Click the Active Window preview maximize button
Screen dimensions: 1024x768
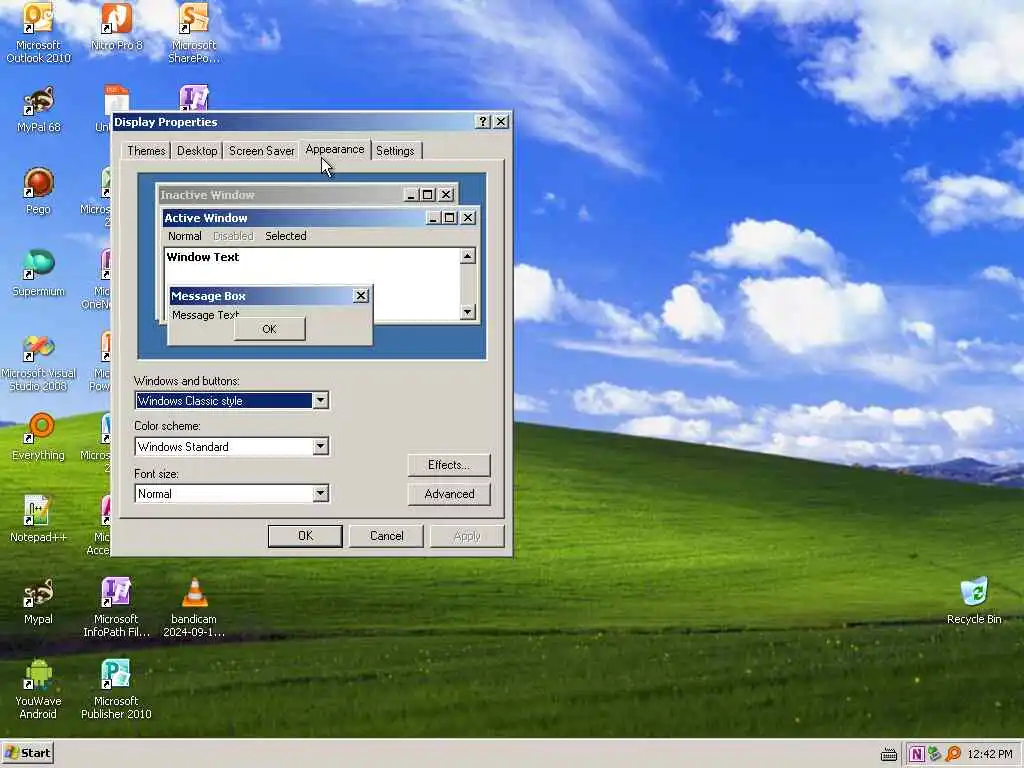449,218
